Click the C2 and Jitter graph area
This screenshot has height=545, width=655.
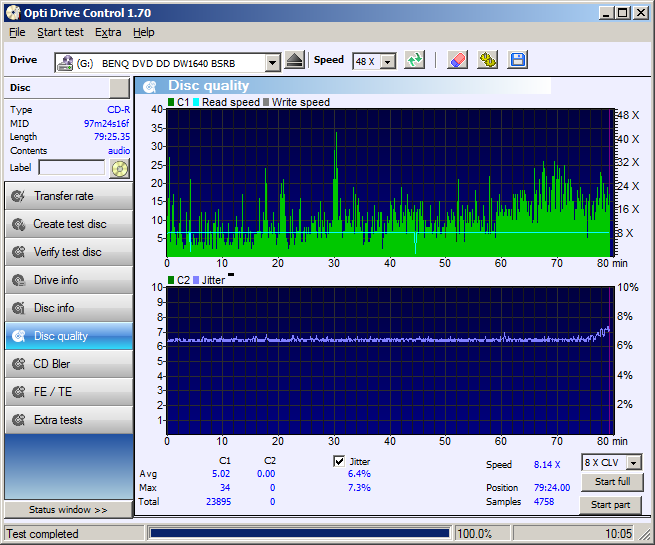click(x=390, y=360)
